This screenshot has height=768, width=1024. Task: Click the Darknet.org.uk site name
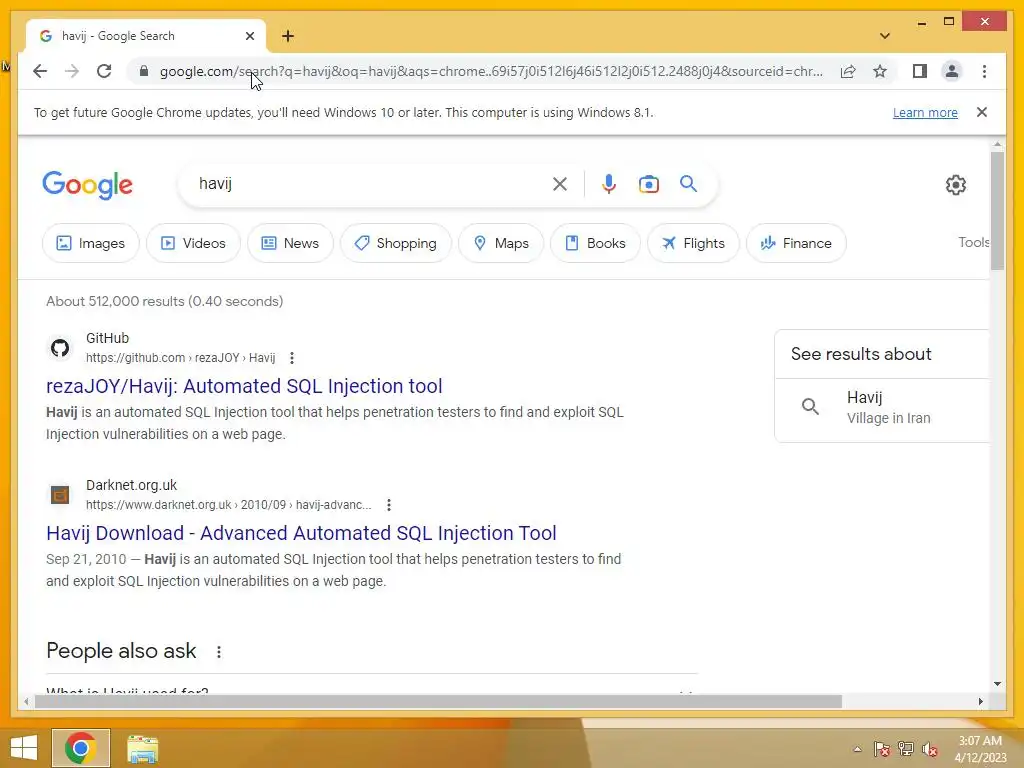point(131,485)
